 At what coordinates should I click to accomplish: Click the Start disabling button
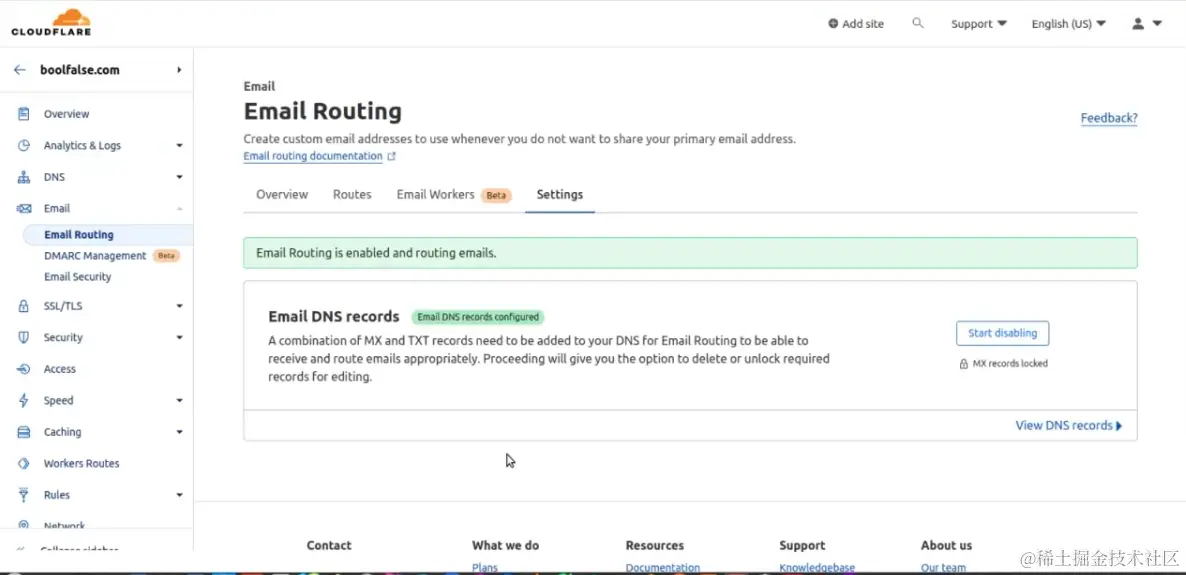pos(1002,333)
